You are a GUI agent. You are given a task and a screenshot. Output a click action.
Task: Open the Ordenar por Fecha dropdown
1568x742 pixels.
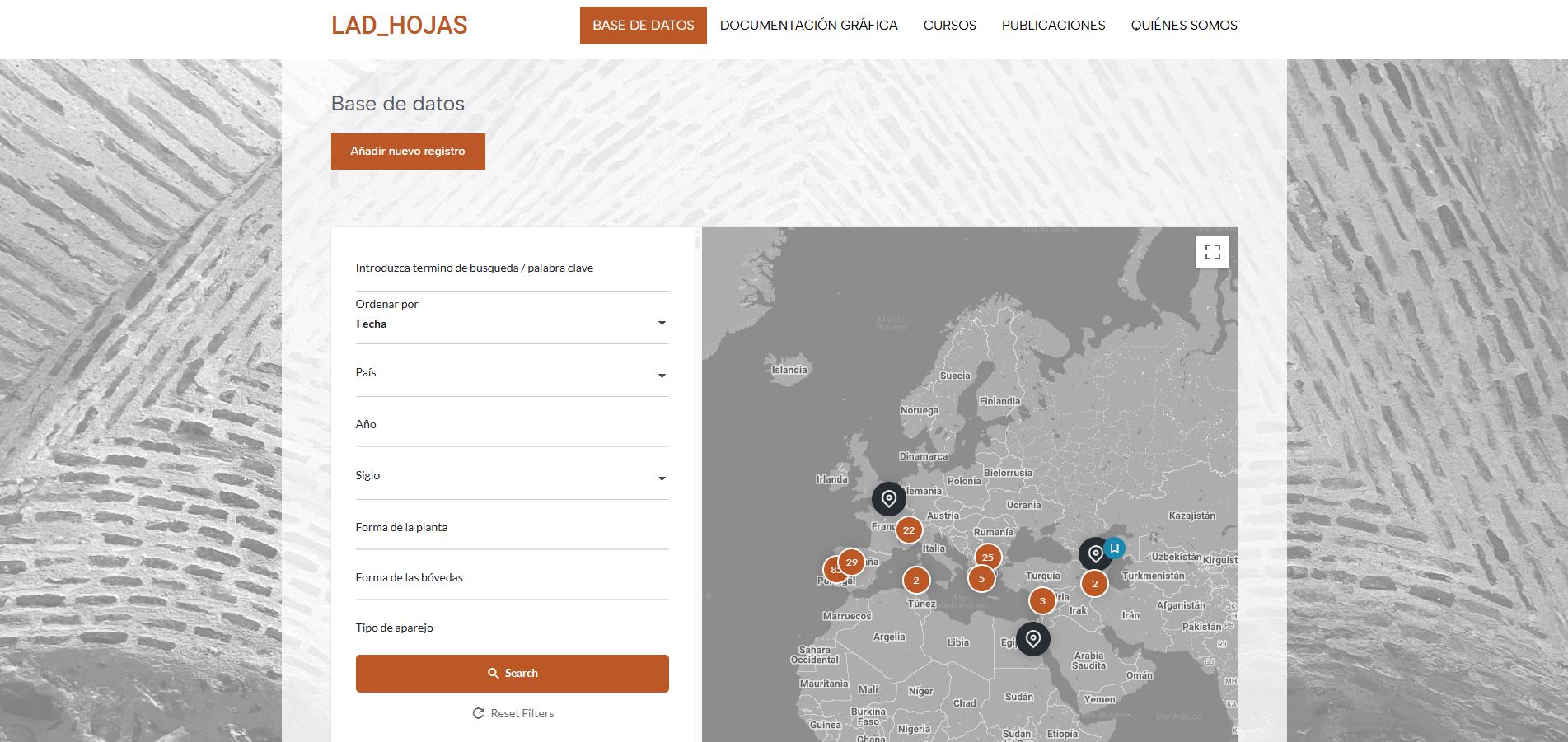(x=511, y=324)
